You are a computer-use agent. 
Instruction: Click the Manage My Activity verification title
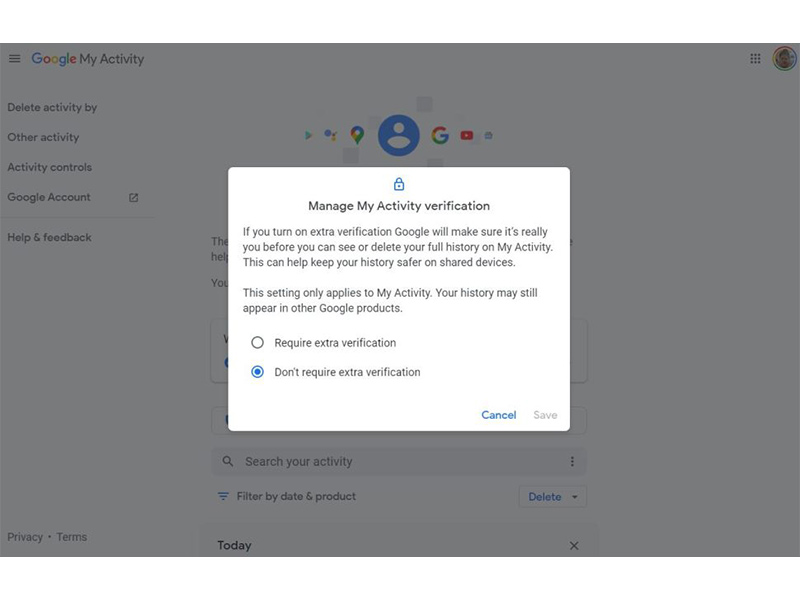coord(399,206)
